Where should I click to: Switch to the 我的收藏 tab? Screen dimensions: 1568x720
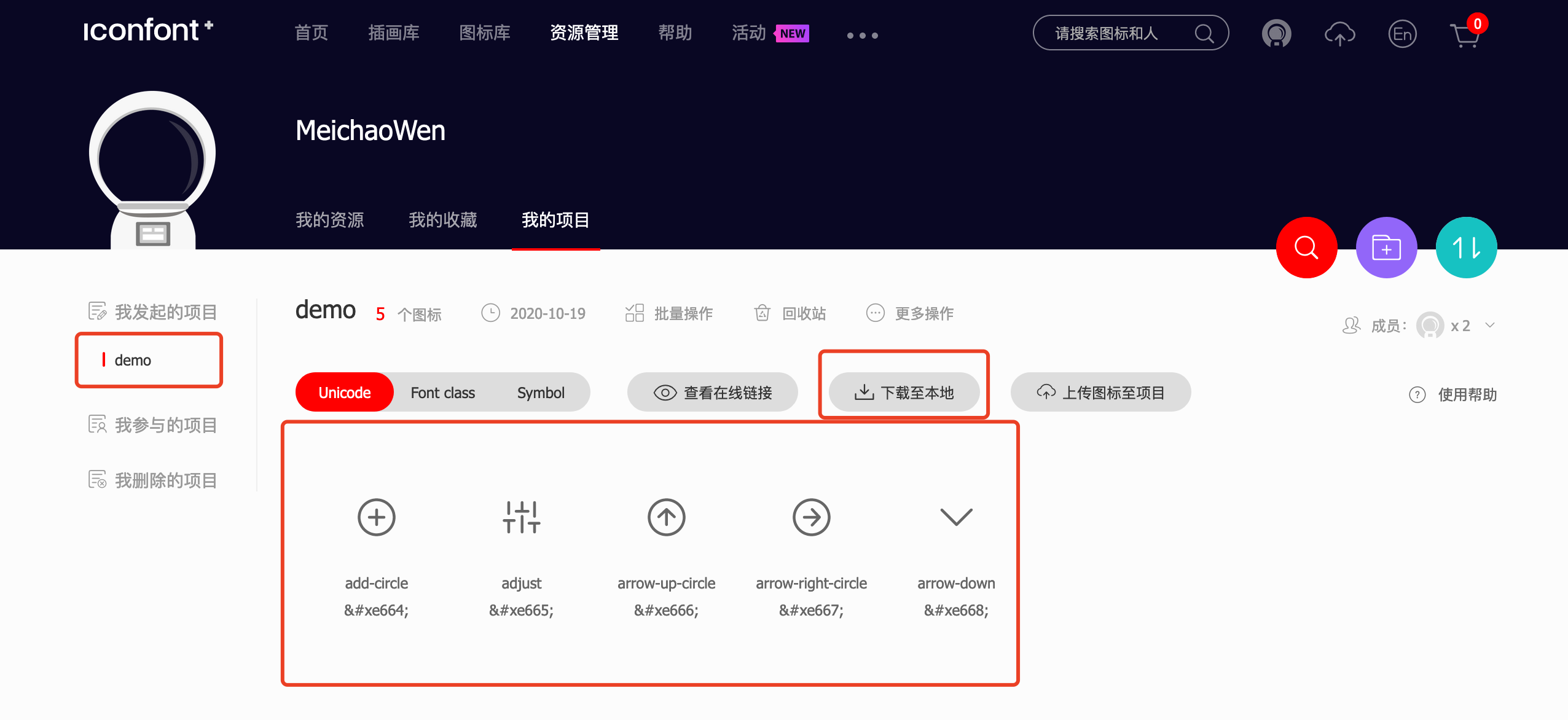(x=443, y=220)
